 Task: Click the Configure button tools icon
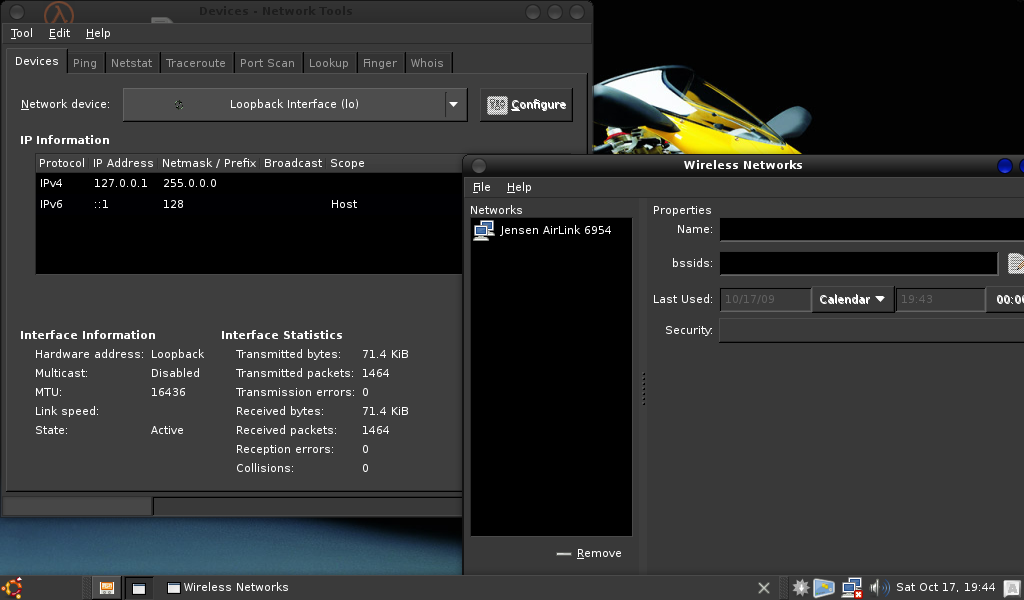pyautogui.click(x=497, y=104)
